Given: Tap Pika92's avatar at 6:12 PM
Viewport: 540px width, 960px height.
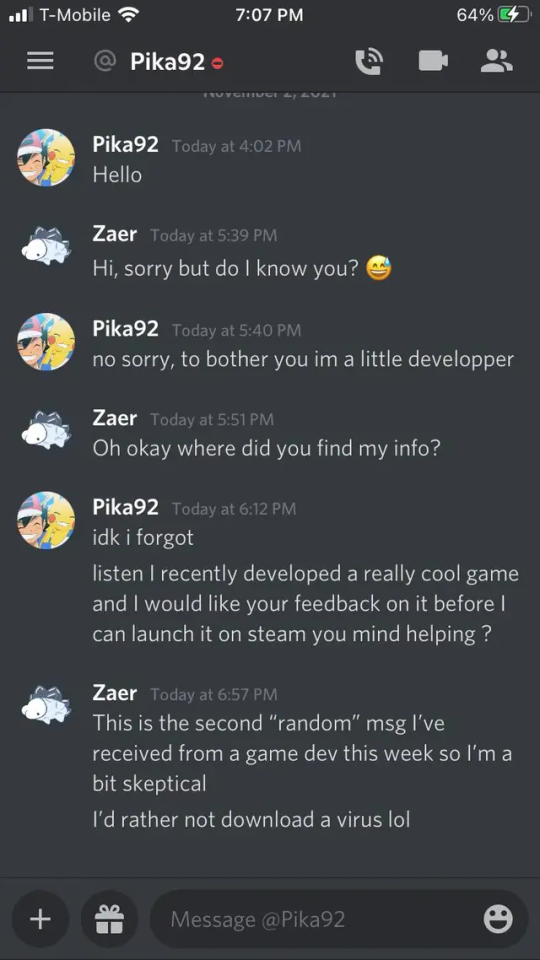Looking at the screenshot, I should [x=46, y=520].
